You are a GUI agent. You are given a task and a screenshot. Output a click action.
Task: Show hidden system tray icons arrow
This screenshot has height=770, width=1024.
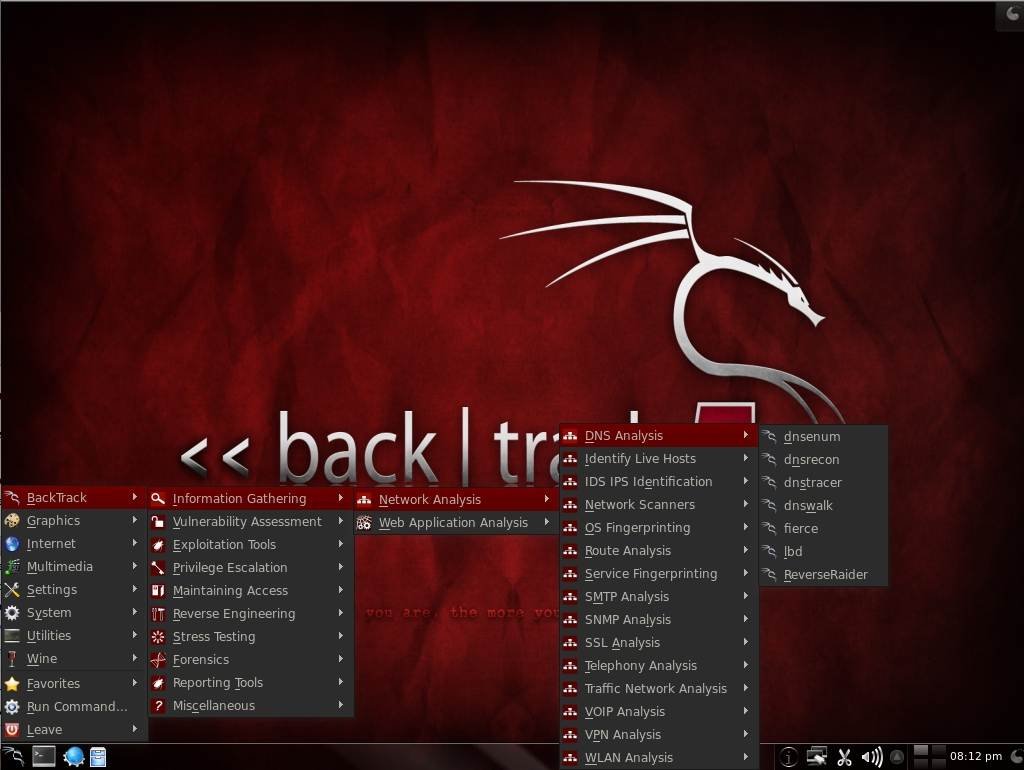pos(897,757)
